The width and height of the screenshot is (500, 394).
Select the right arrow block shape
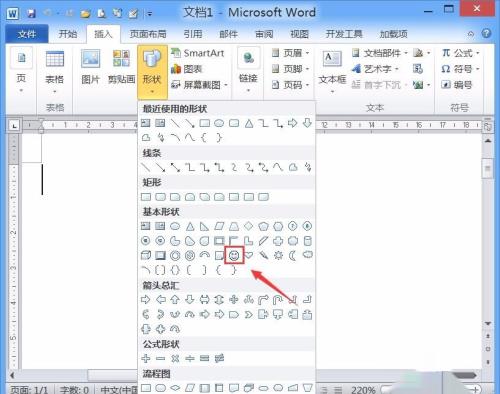[146, 300]
